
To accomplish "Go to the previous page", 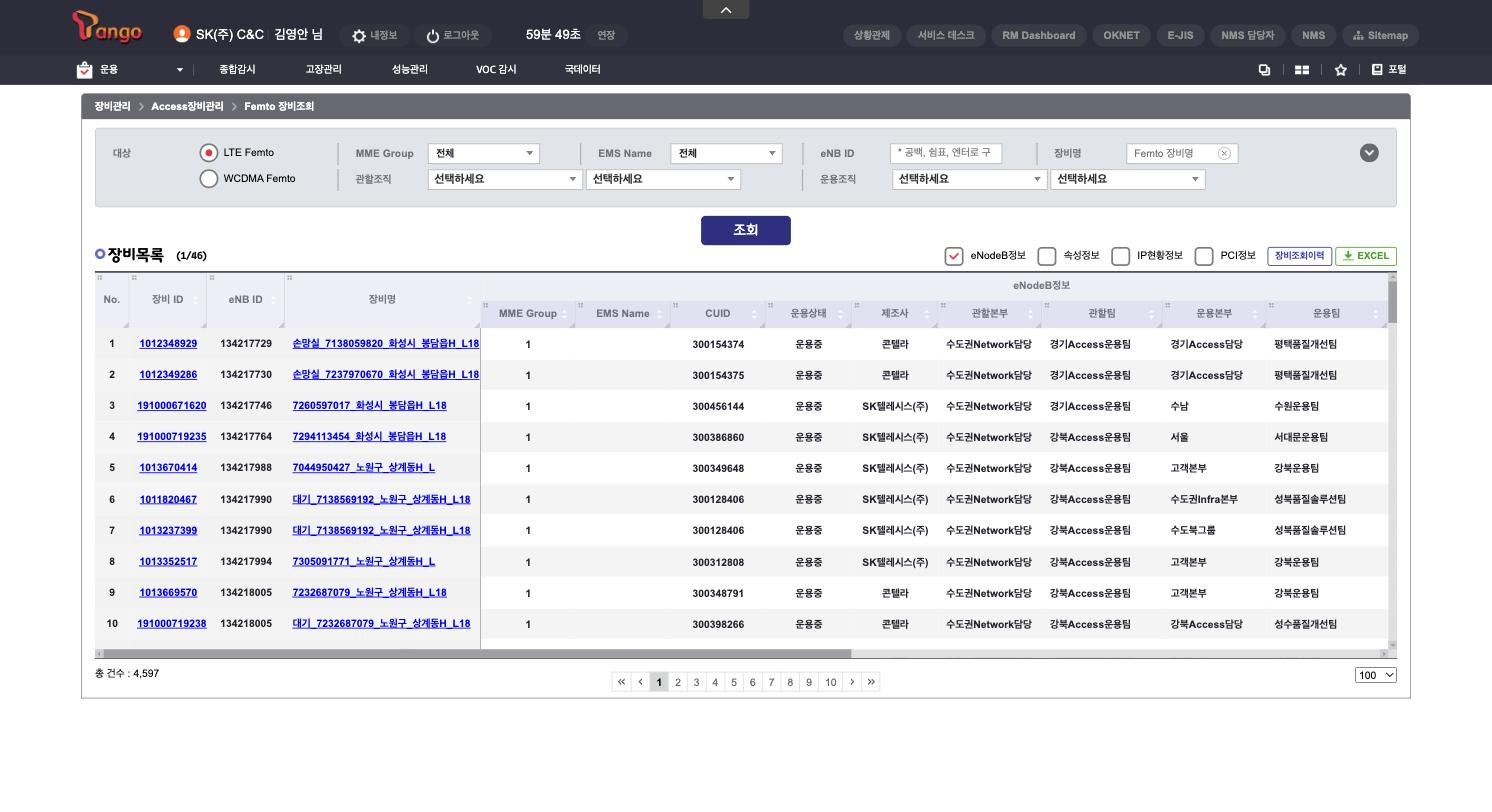I will pyautogui.click(x=640, y=682).
